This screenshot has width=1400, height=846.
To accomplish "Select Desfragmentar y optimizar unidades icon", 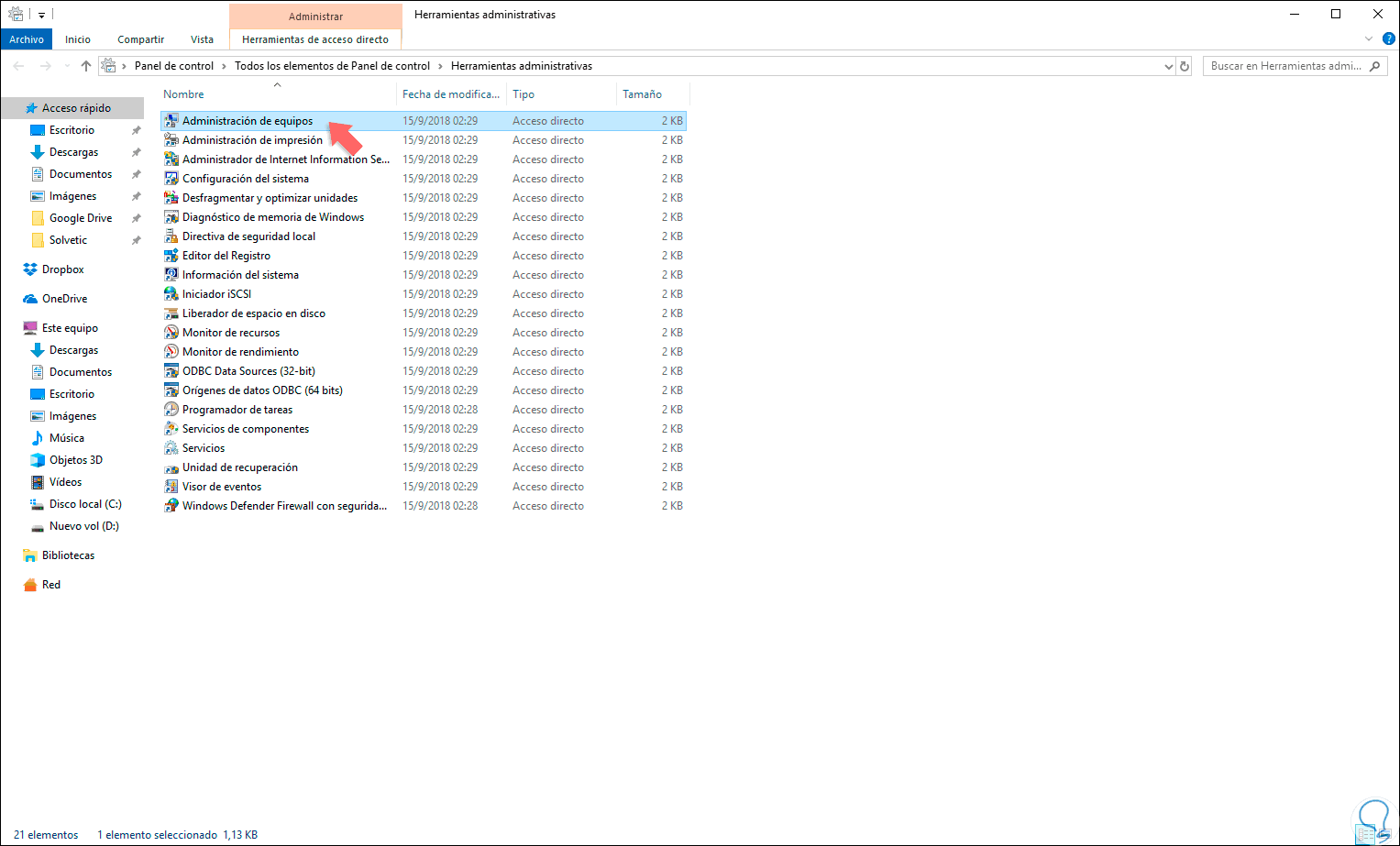I will tap(171, 198).
